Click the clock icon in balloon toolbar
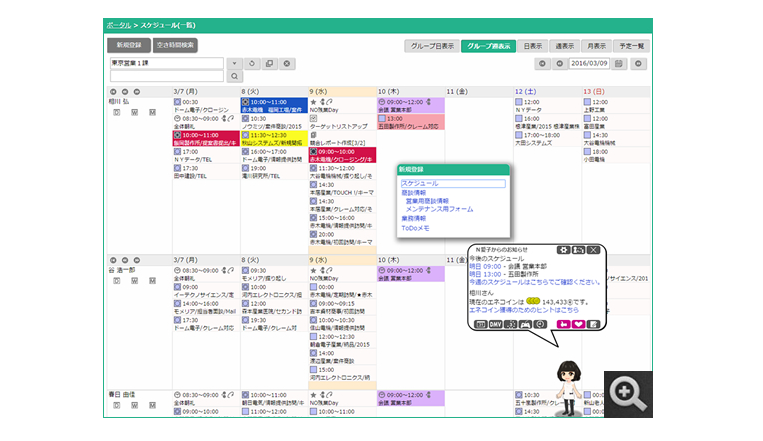Screen dimensions: 763x441 pos(540,324)
